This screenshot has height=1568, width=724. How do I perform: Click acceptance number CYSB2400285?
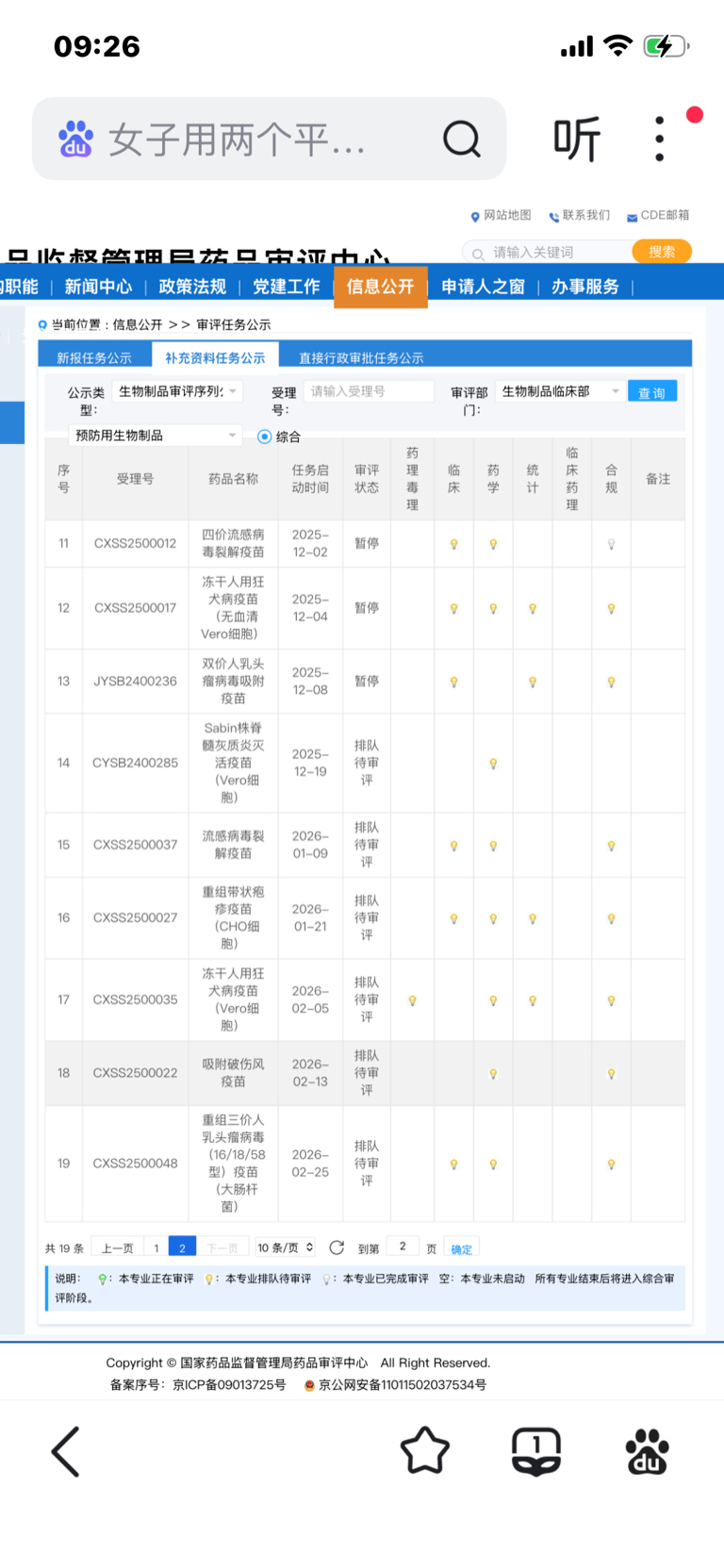[x=135, y=764]
